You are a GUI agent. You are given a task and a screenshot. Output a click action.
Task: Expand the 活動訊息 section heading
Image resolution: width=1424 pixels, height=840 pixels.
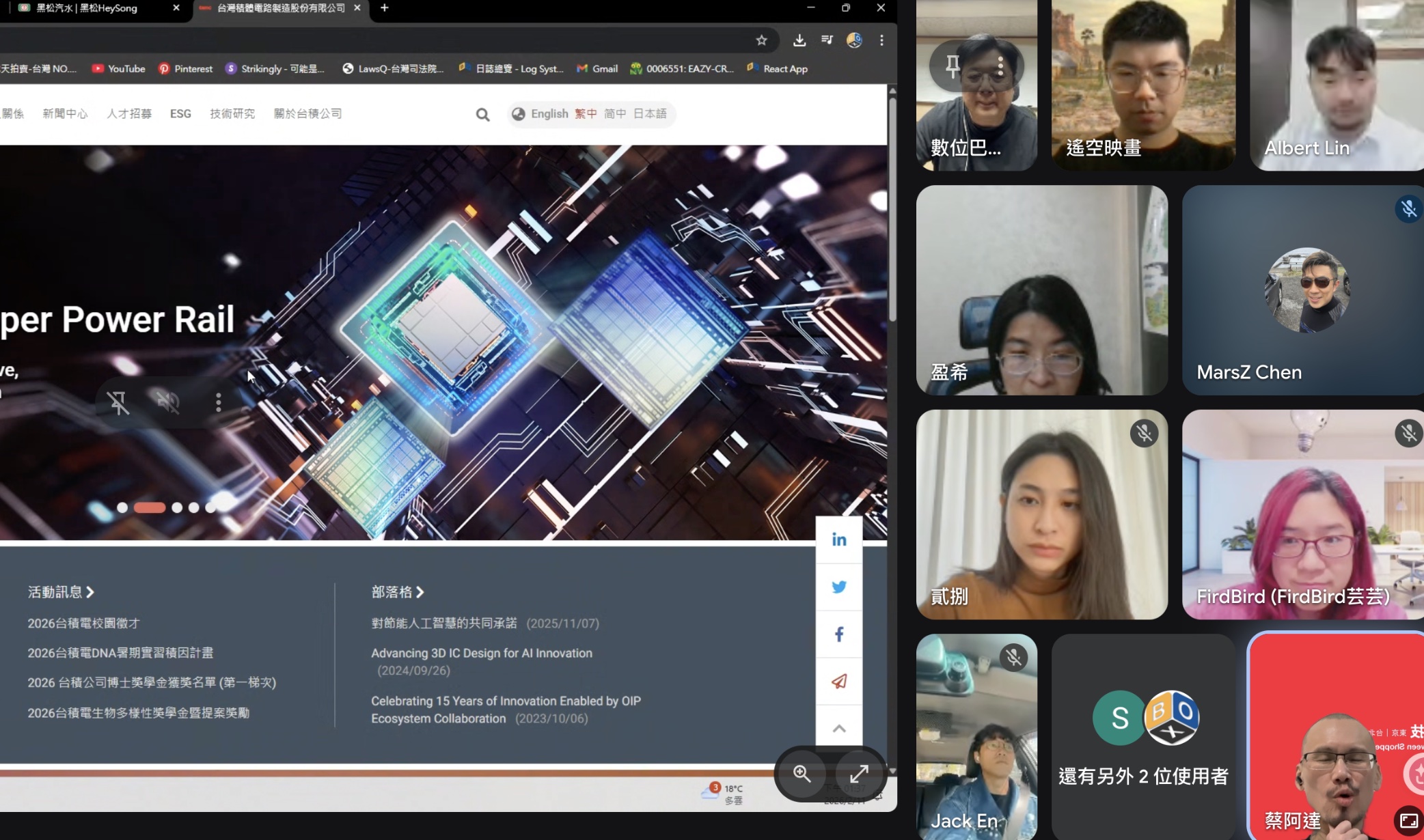click(61, 592)
